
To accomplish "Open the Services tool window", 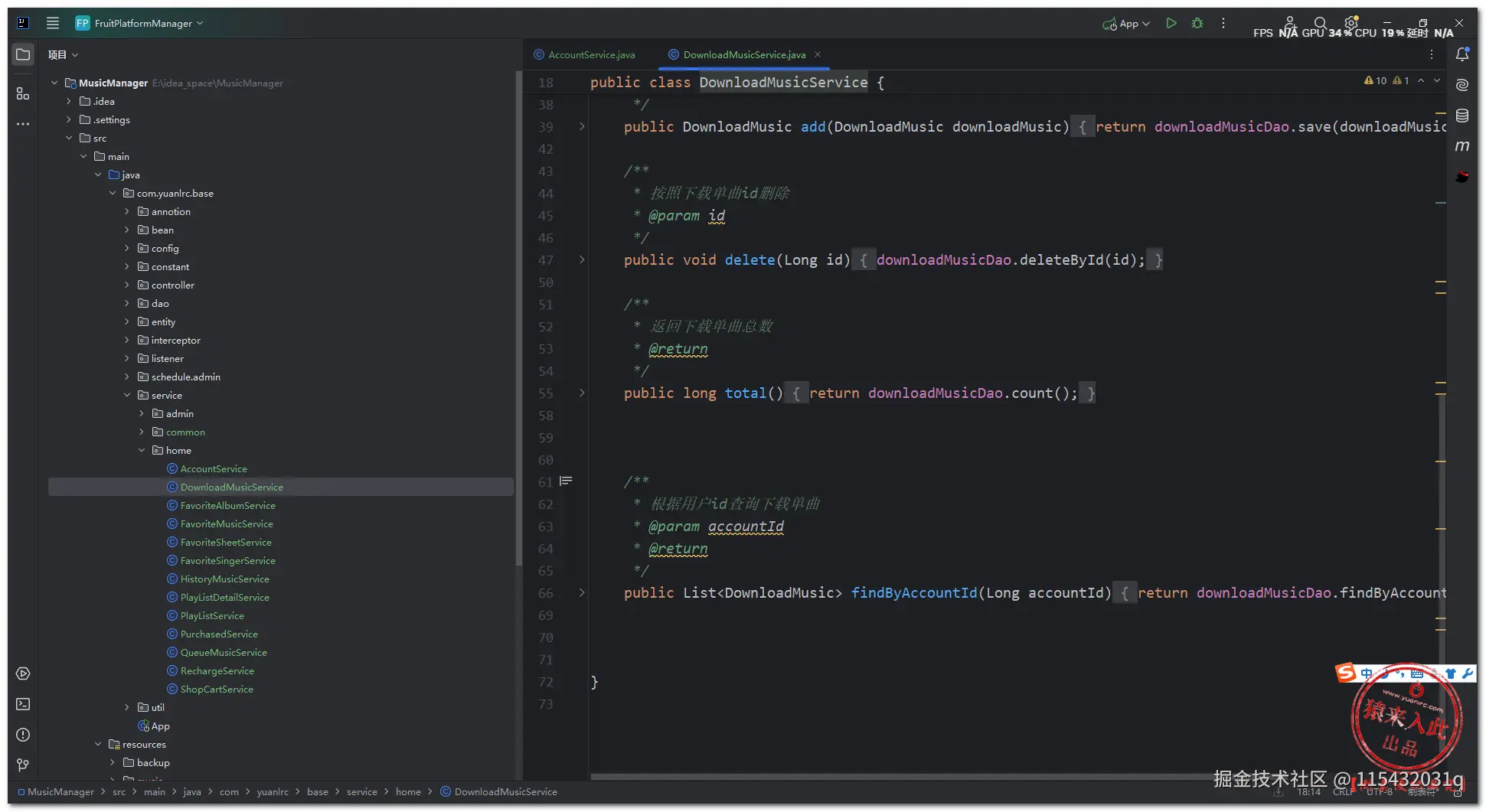I will coord(23,673).
